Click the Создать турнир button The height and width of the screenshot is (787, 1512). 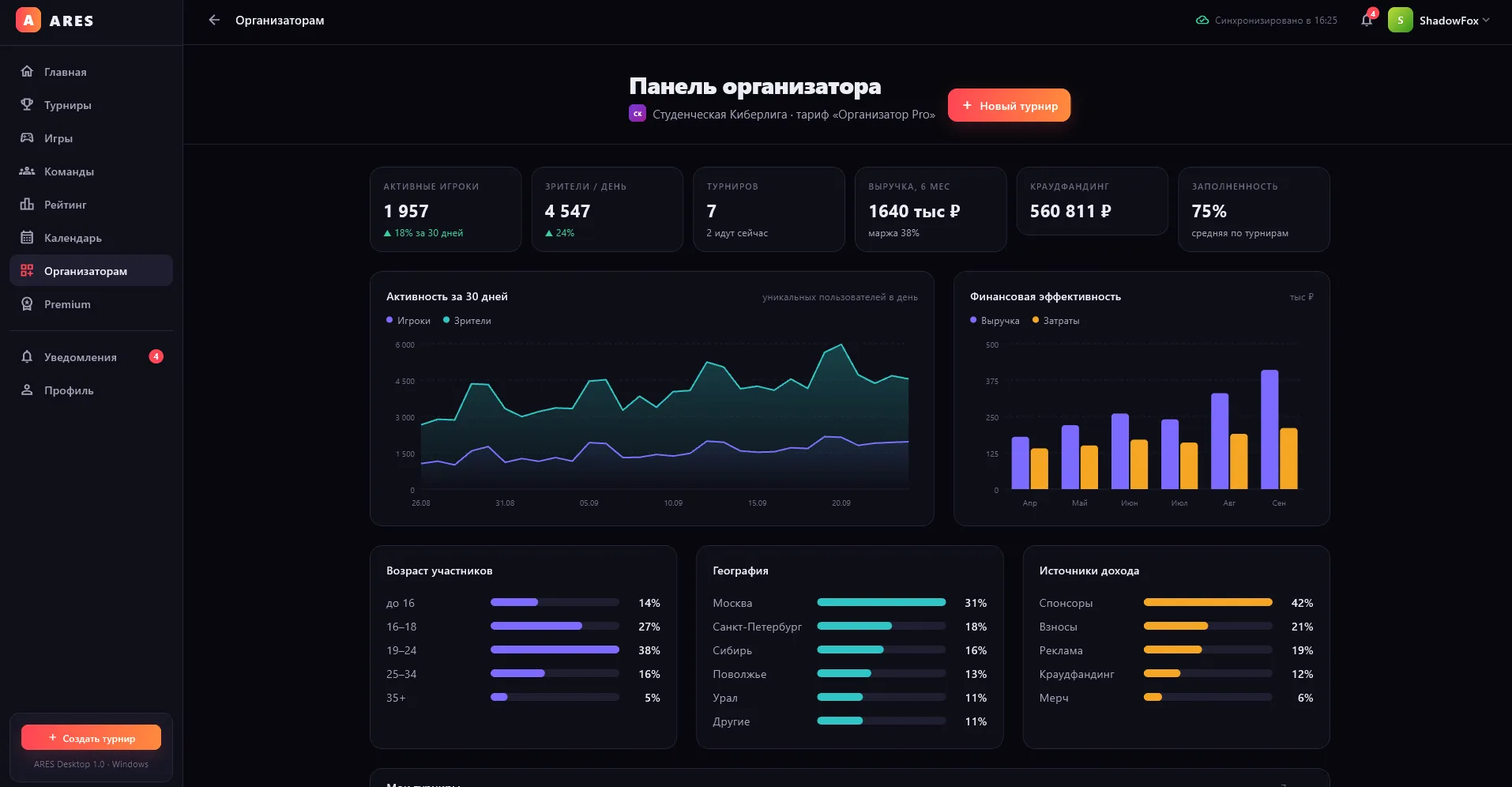point(91,738)
